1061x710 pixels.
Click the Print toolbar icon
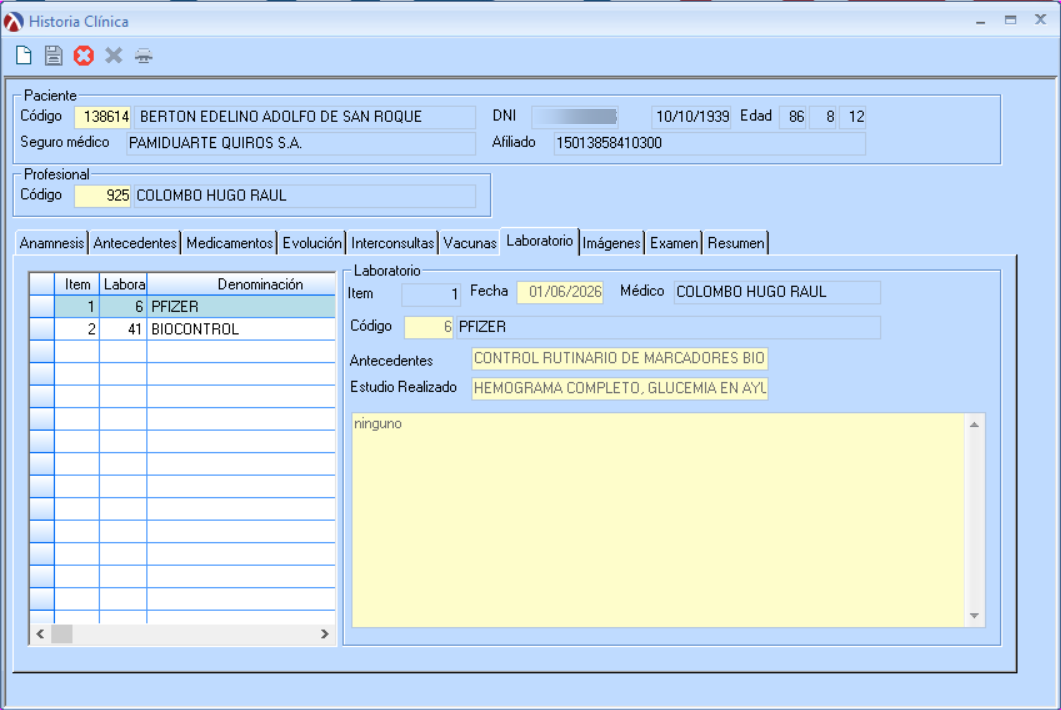pos(143,56)
